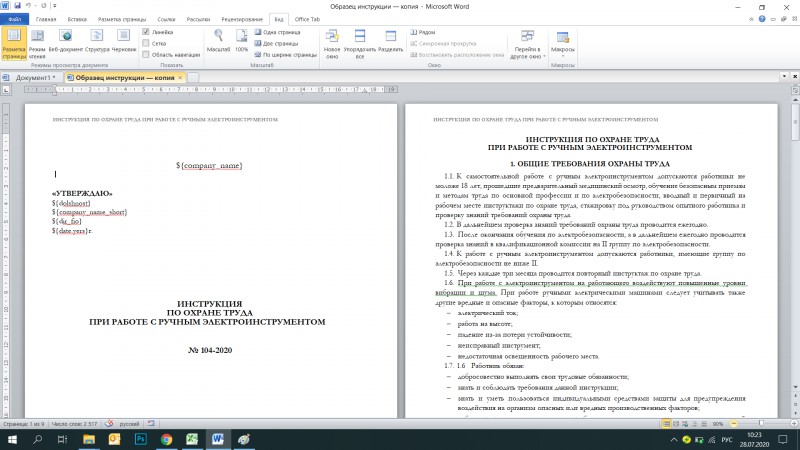800x450 pixels.
Task: Open a Новое окно of the document
Action: pyautogui.click(x=332, y=43)
